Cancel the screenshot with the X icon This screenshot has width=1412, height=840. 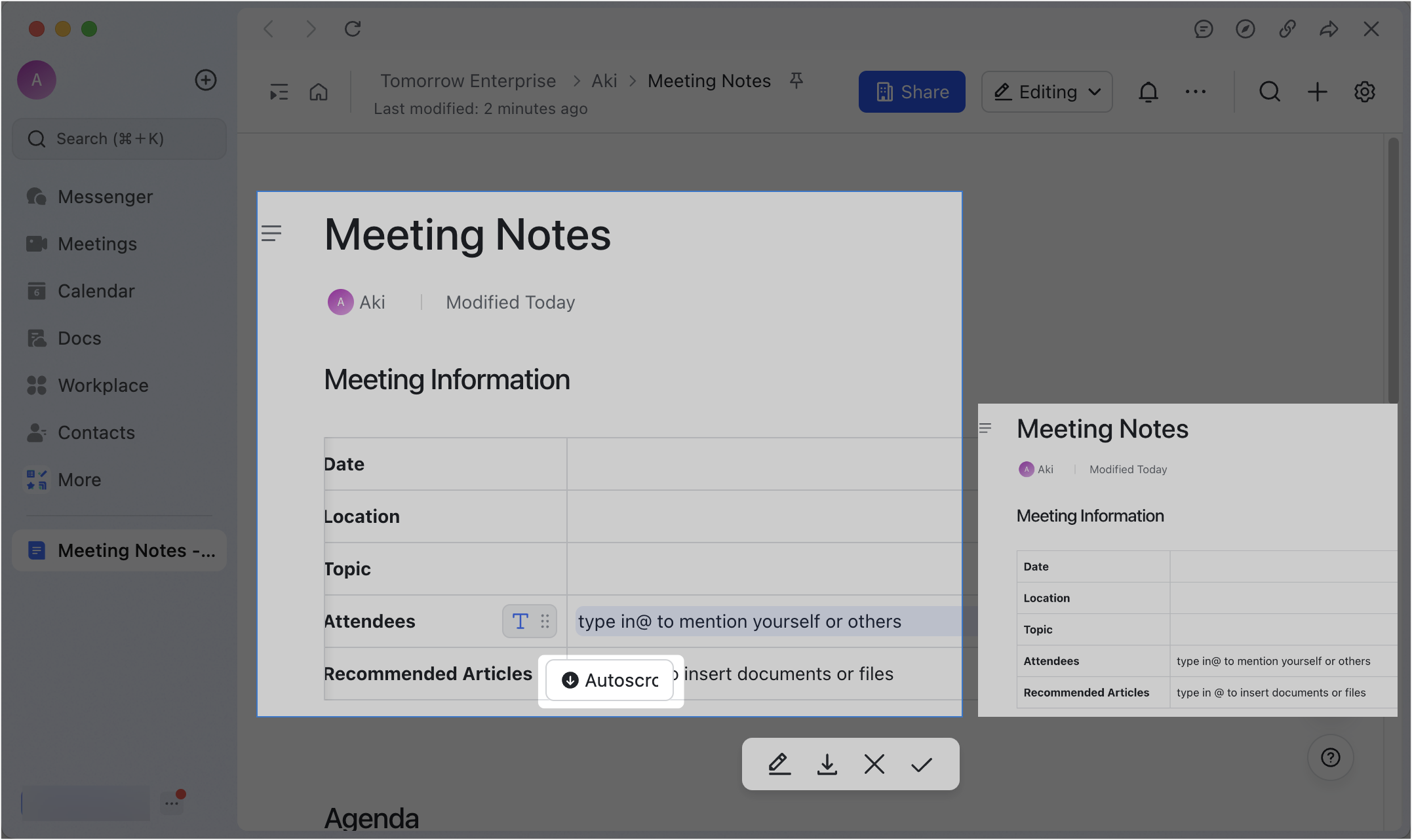(874, 764)
